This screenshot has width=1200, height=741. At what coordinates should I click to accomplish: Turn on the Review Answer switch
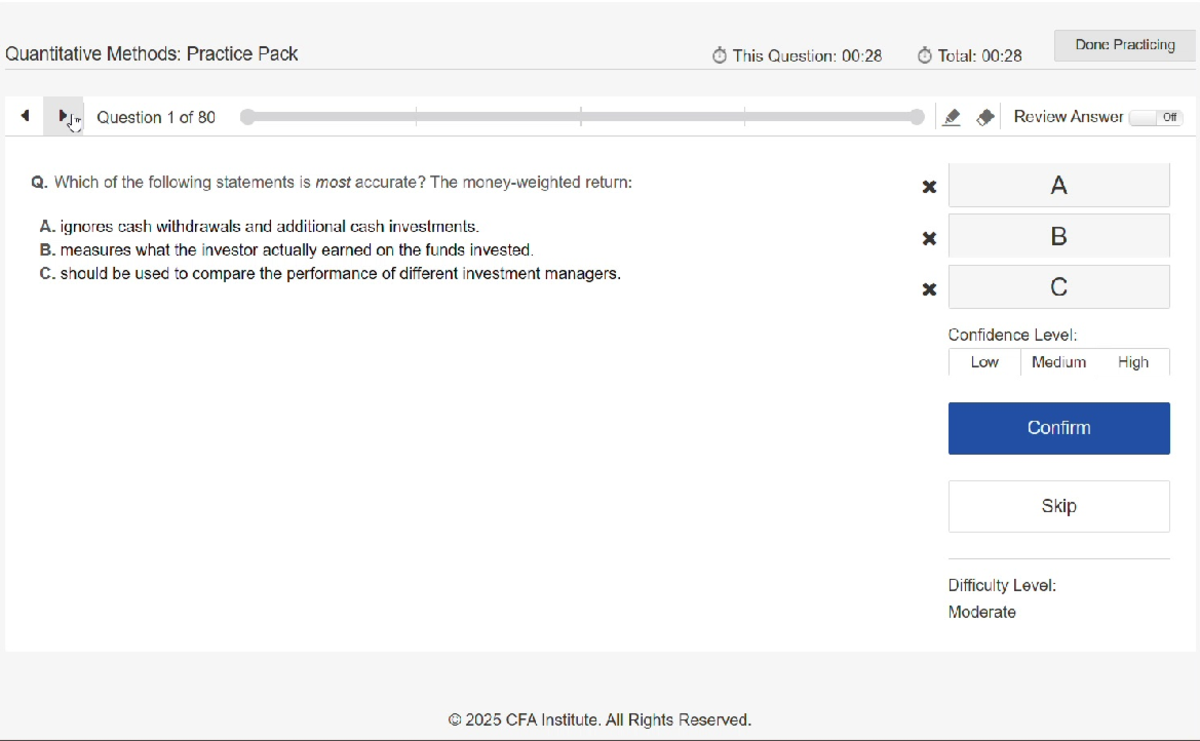click(x=1156, y=117)
